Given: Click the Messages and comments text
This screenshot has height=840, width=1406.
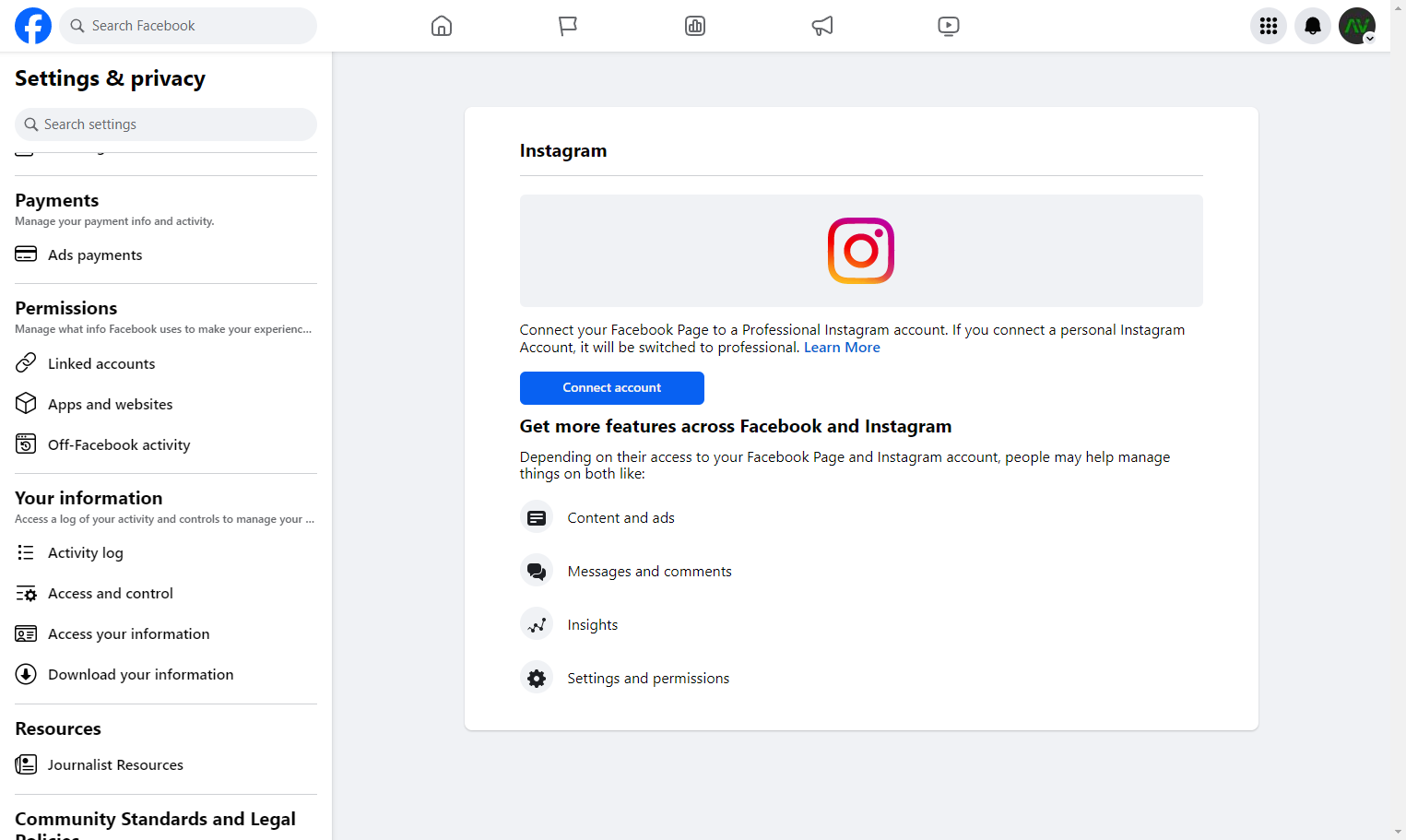Looking at the screenshot, I should [x=650, y=572].
